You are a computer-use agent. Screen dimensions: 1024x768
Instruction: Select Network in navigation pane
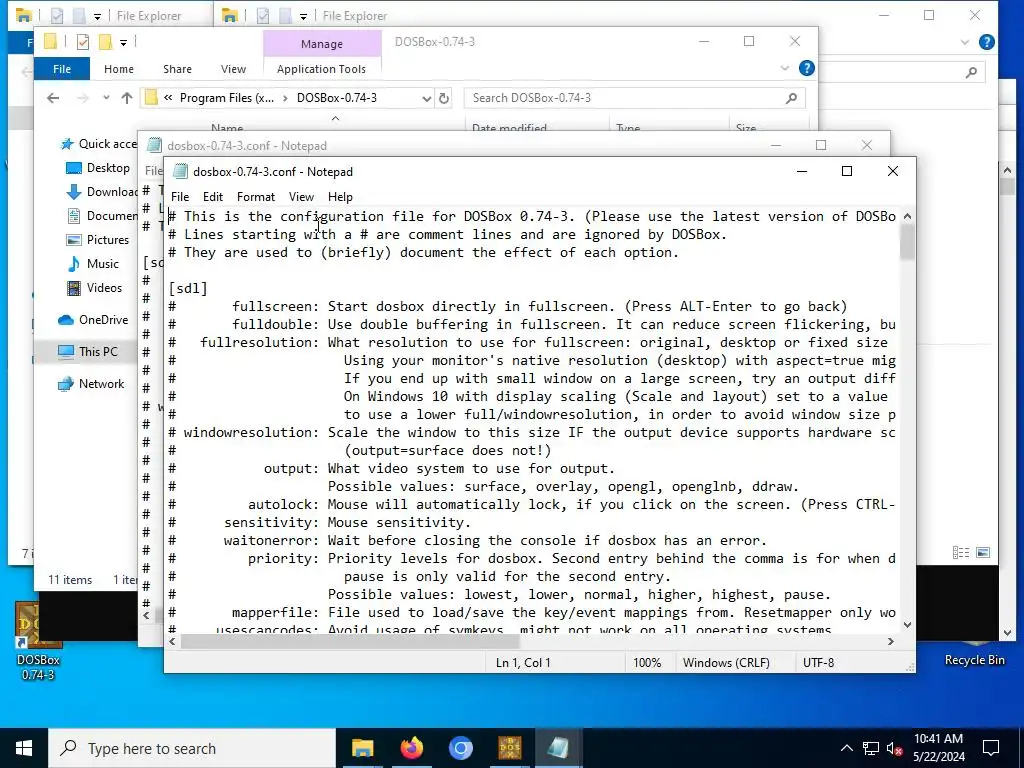[x=91, y=384]
